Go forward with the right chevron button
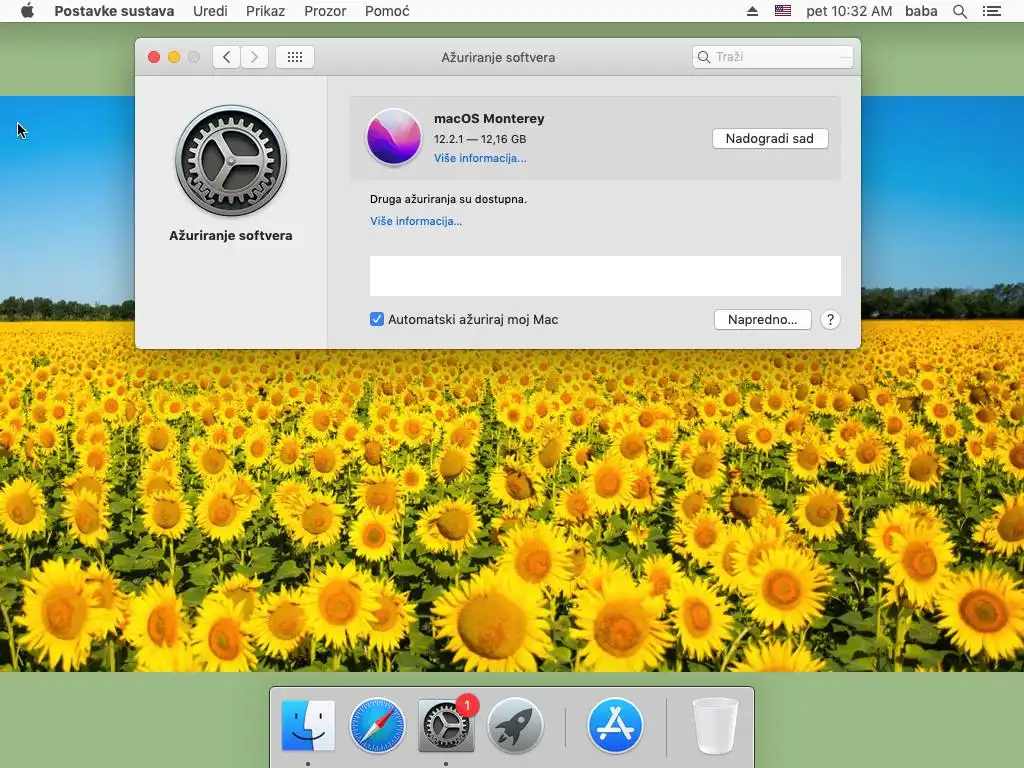Screen dimensions: 1024x768 pos(255,57)
